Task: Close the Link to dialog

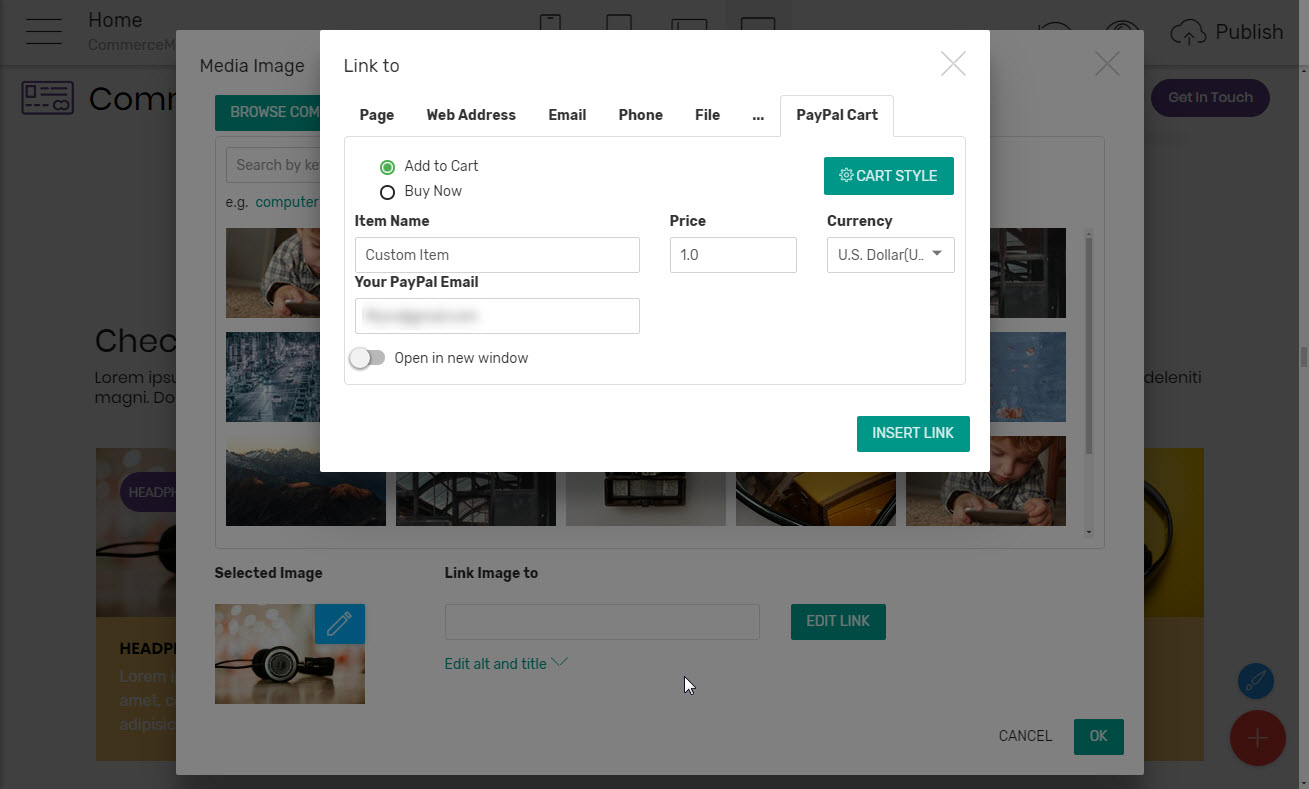Action: pyautogui.click(x=953, y=64)
